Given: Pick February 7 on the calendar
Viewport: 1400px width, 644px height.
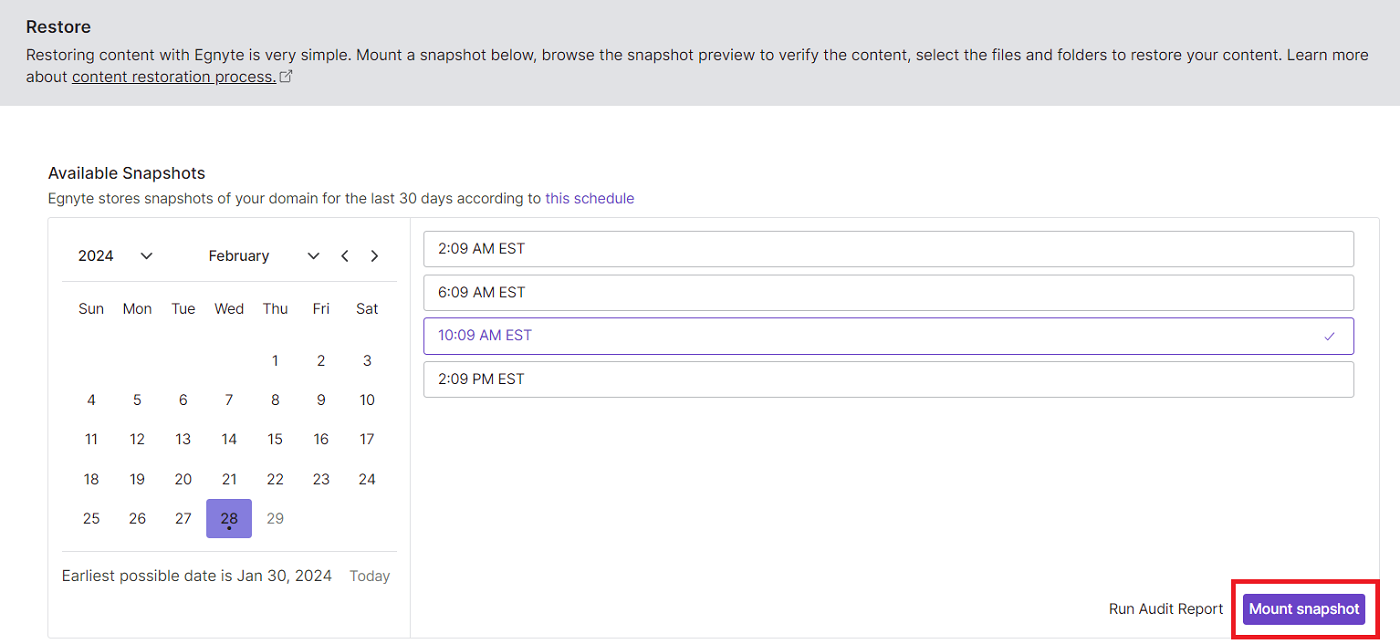Looking at the screenshot, I should tap(229, 399).
